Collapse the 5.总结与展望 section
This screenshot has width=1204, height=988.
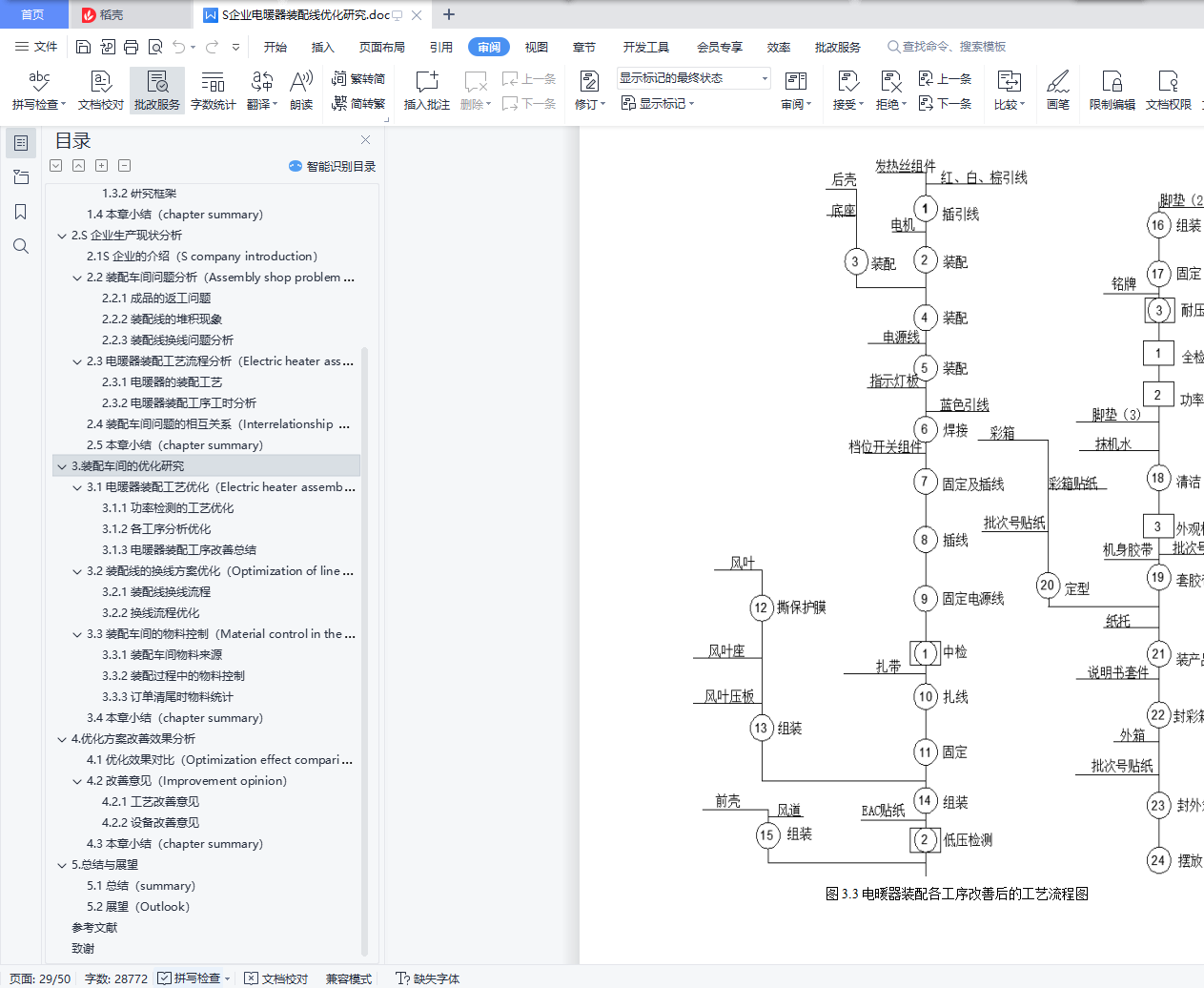pos(62,865)
